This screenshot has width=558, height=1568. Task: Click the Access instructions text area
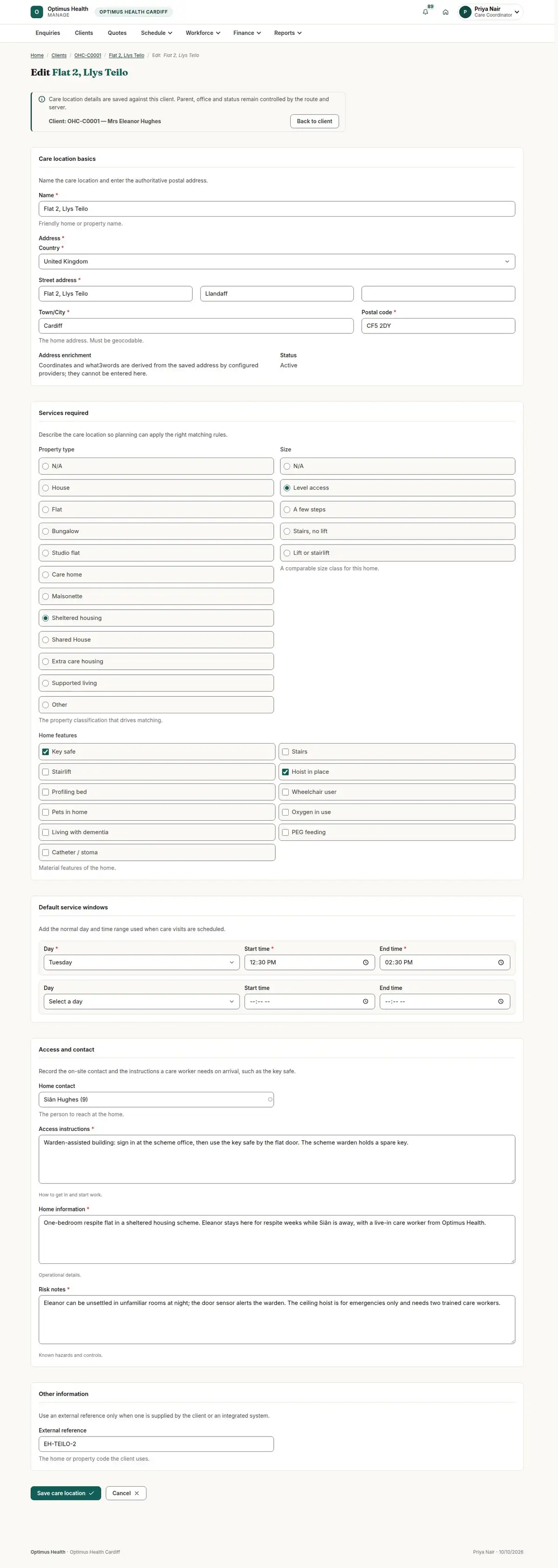click(277, 1159)
